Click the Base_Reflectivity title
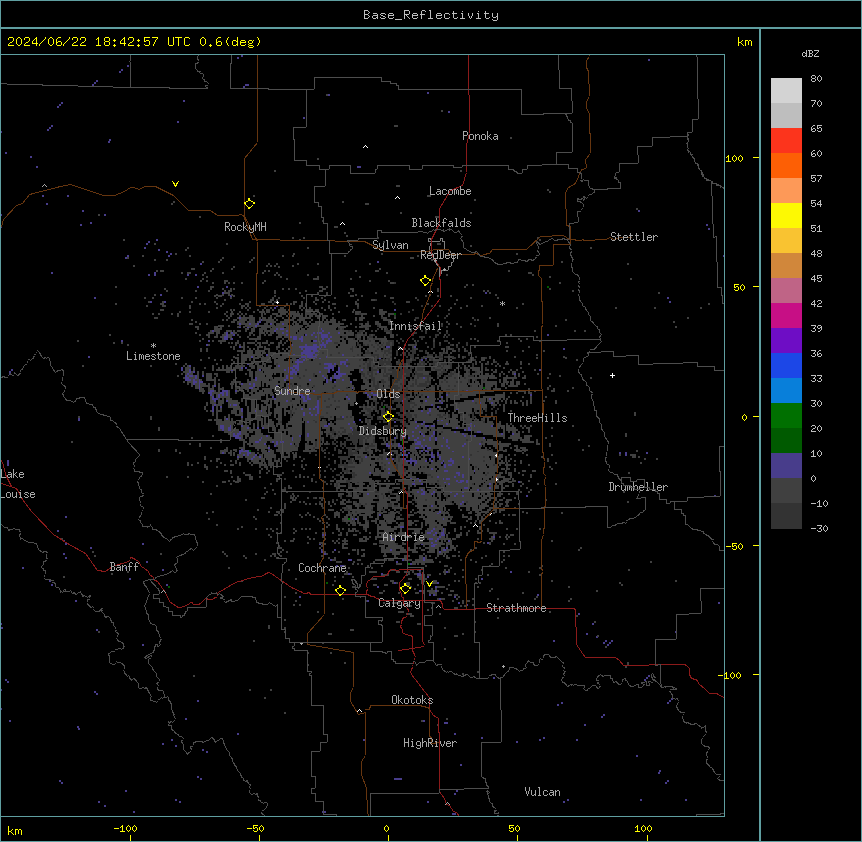 click(x=431, y=15)
